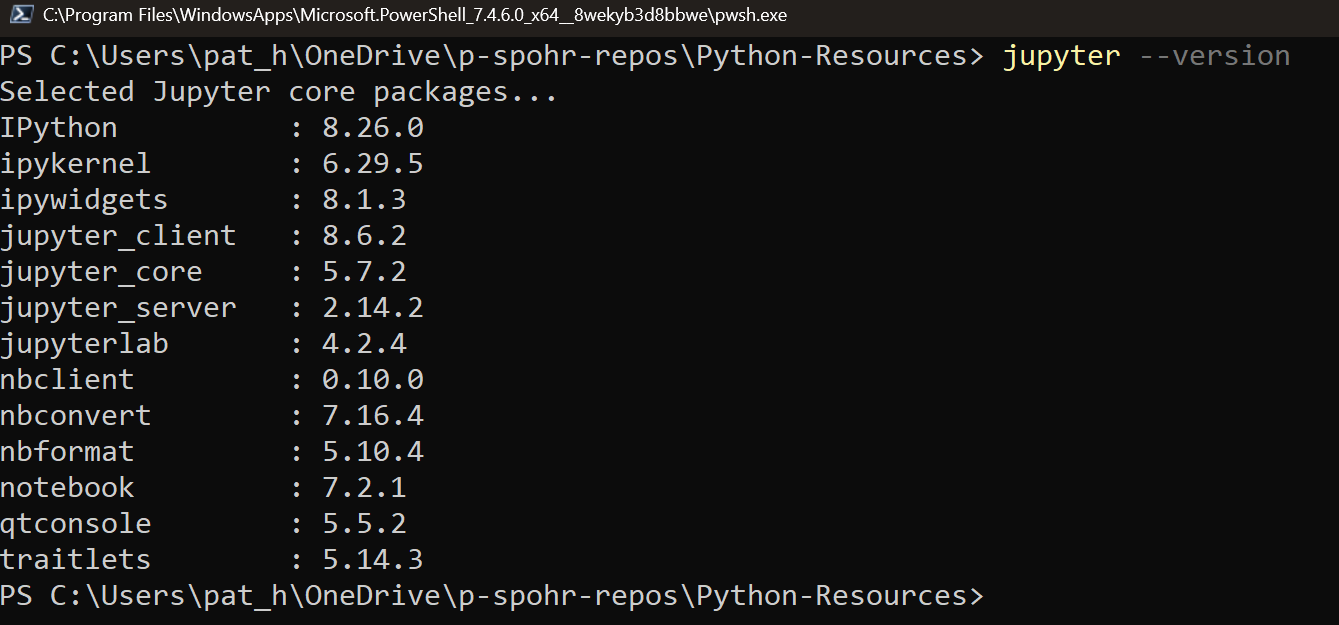
Task: Click the "notebook" package name
Action: [x=67, y=488]
